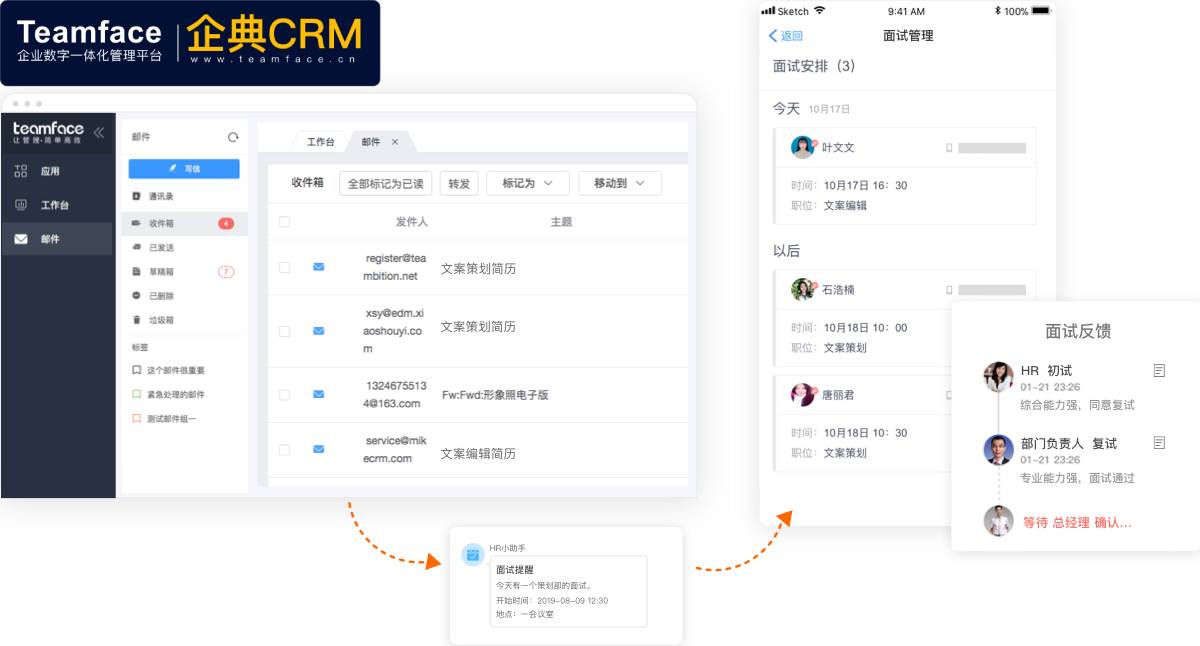Click the 垃圾箱 trash can icon
1200x646 pixels.
tap(137, 320)
